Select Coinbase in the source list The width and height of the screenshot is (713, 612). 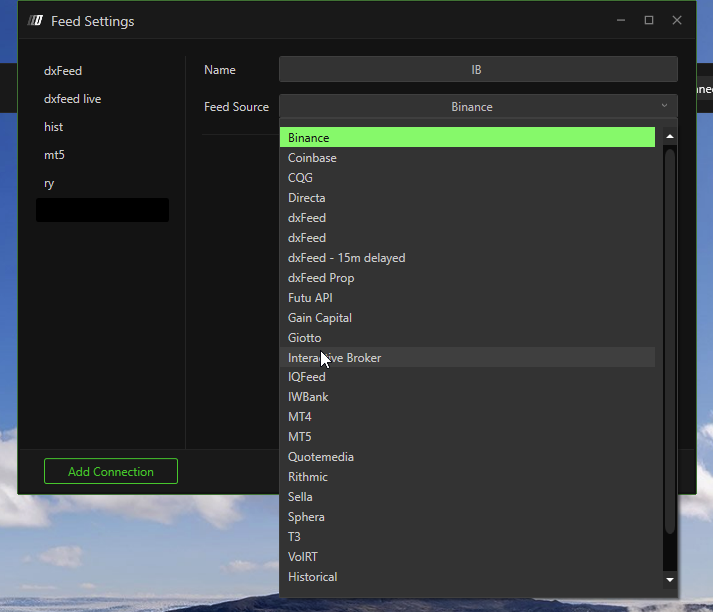tap(312, 158)
